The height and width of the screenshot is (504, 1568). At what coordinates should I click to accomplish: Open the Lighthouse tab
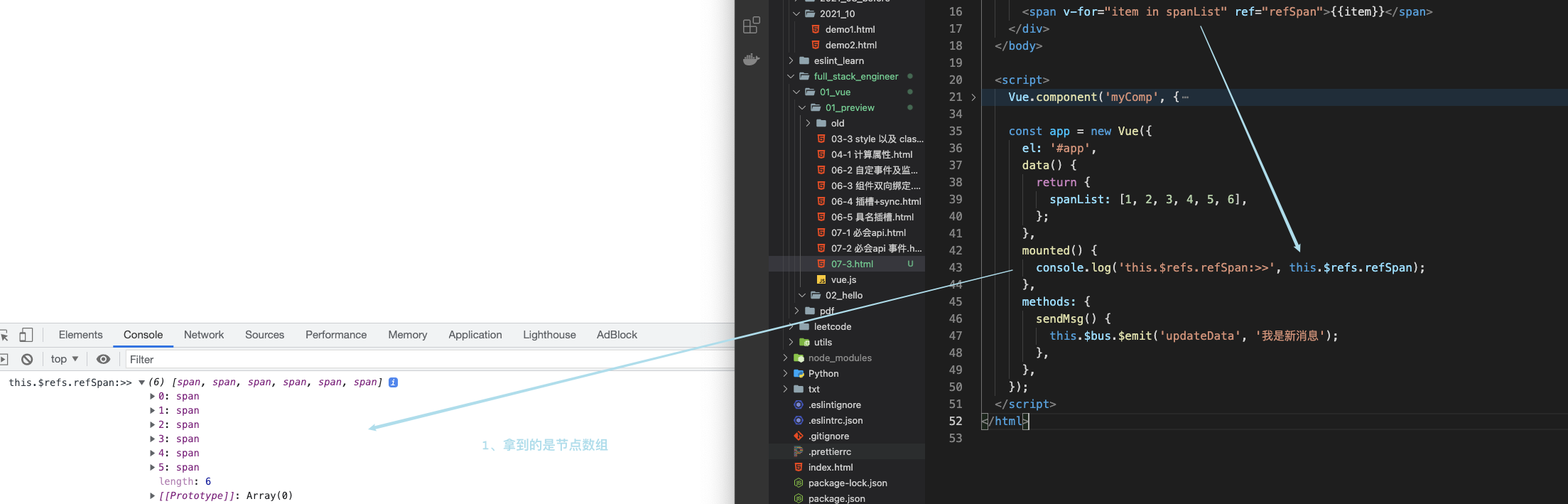[x=549, y=335]
